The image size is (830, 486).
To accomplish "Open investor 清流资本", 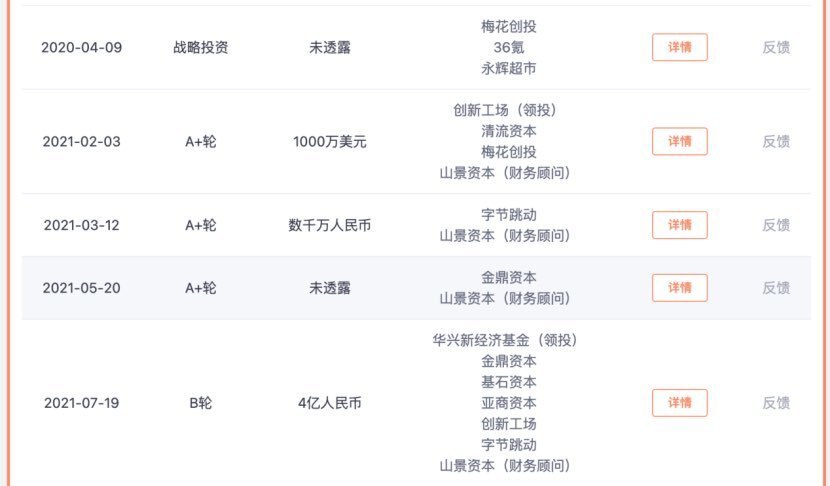I will pyautogui.click(x=508, y=131).
